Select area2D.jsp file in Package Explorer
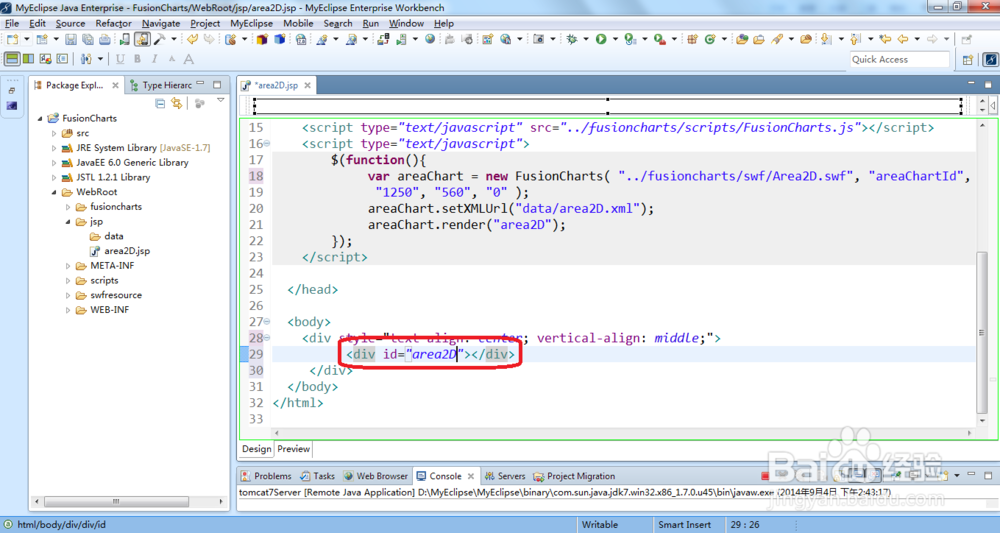 point(127,251)
